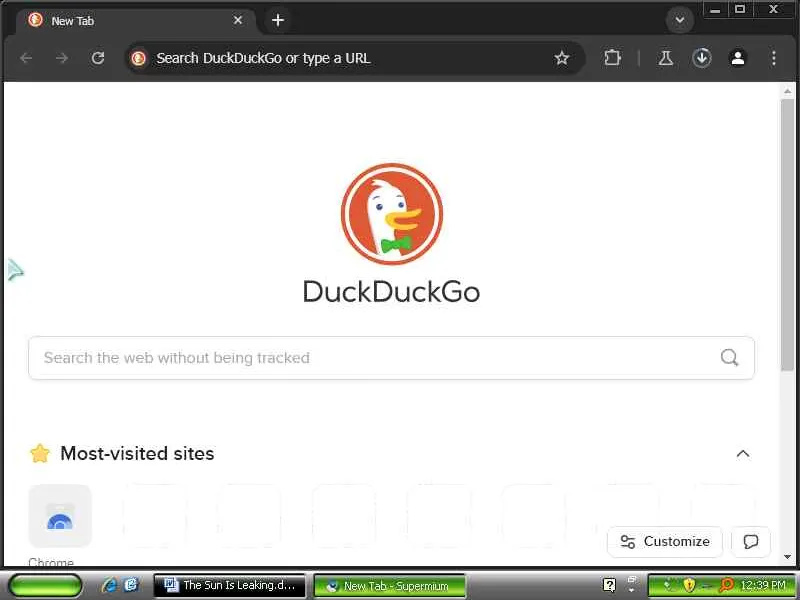Click the page scrollbar down arrow
The height and width of the screenshot is (600, 800).
(x=787, y=557)
